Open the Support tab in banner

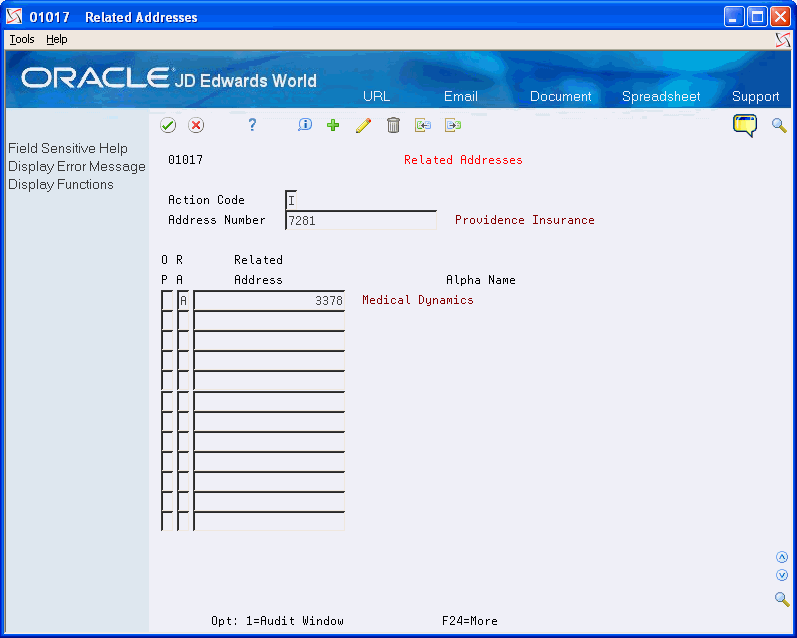(x=755, y=97)
